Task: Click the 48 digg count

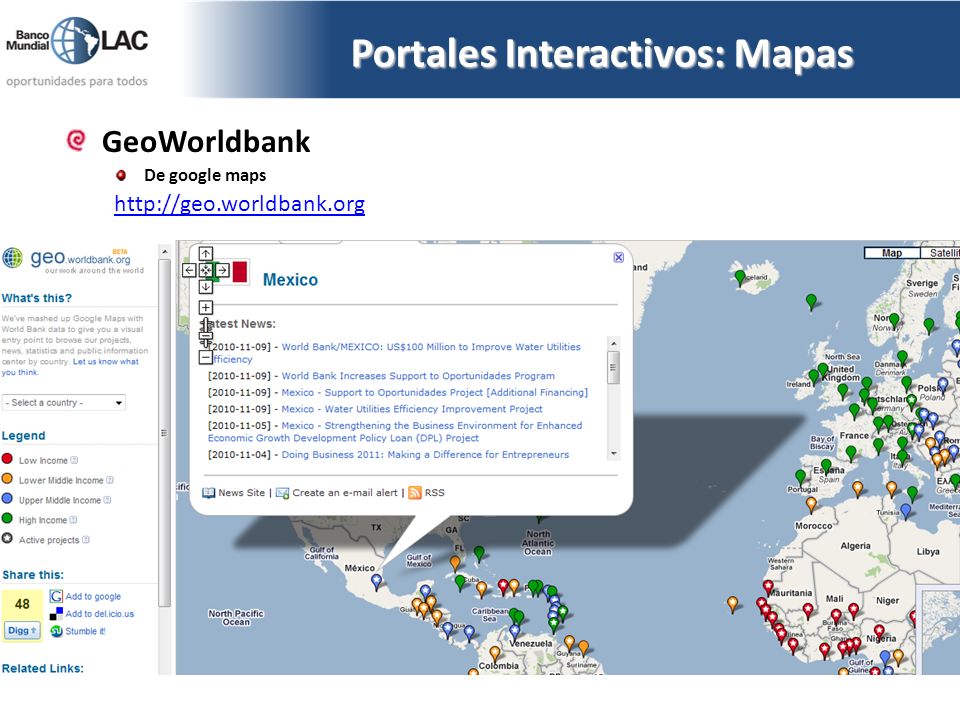Action: (x=22, y=604)
